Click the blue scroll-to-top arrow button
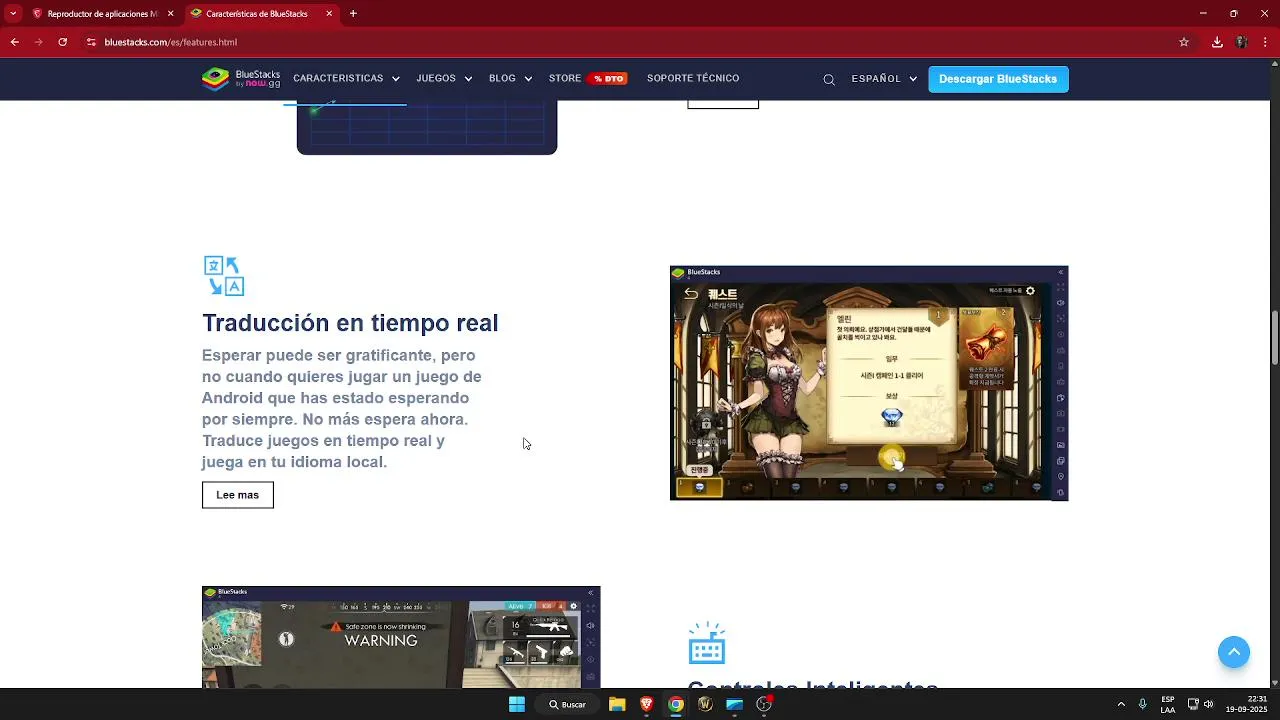The image size is (1280, 720). click(x=1234, y=652)
